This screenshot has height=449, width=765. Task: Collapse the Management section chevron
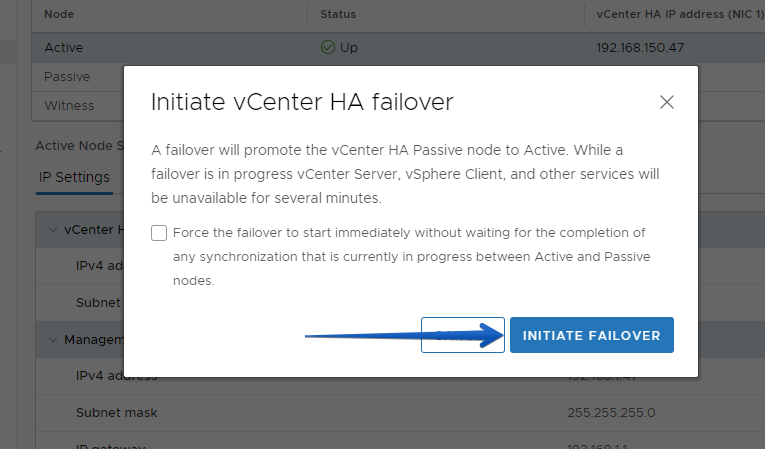[53, 339]
